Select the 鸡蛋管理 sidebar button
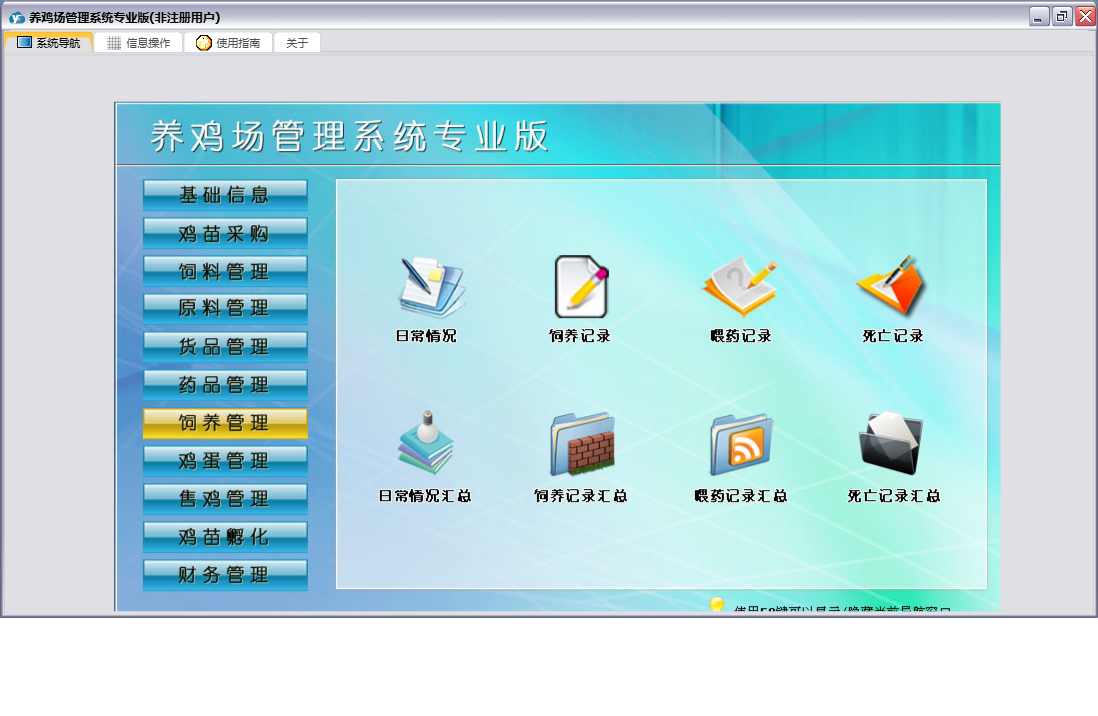Screen dimensions: 1098x716 (225, 461)
